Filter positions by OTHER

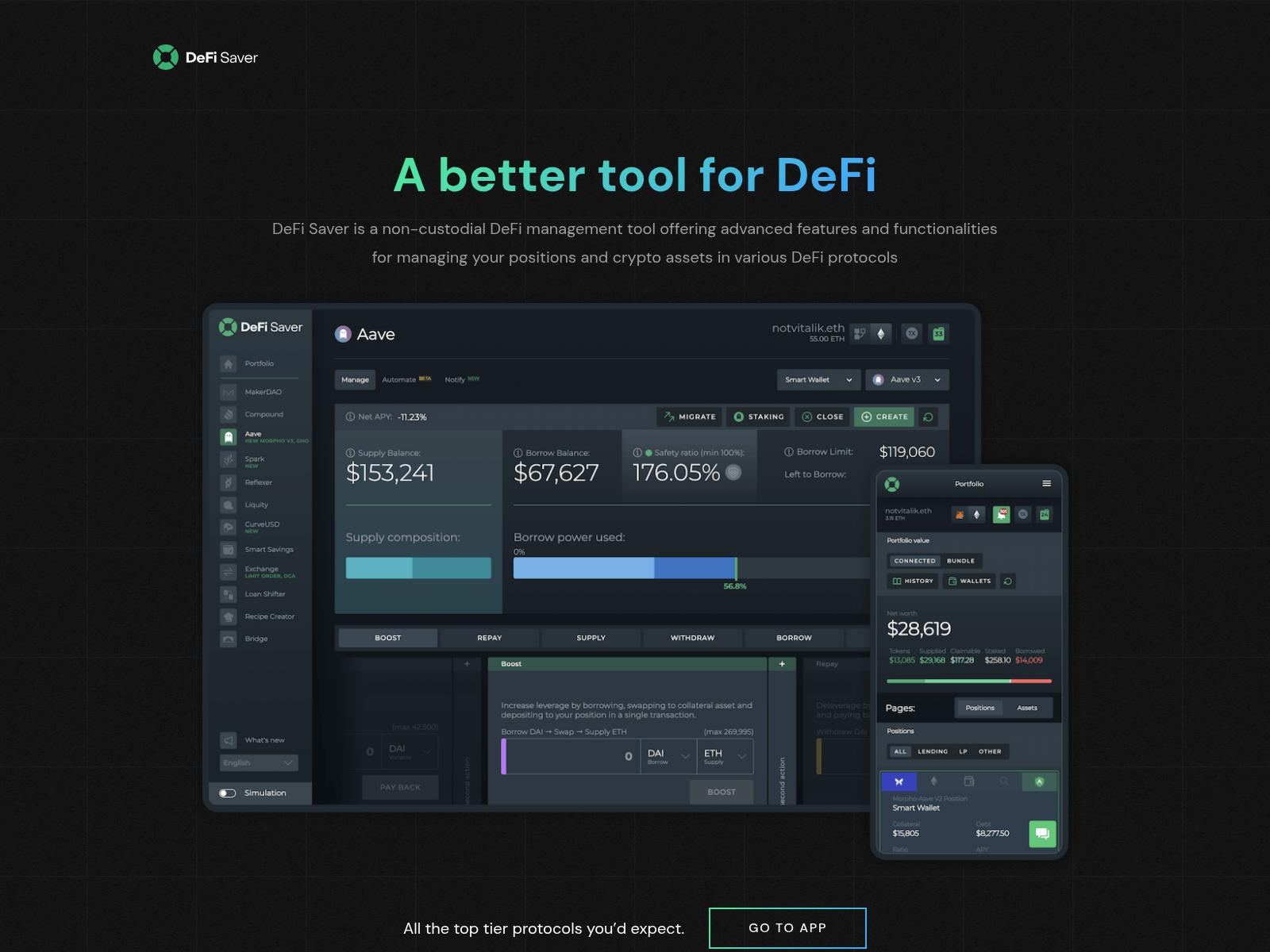click(x=990, y=751)
